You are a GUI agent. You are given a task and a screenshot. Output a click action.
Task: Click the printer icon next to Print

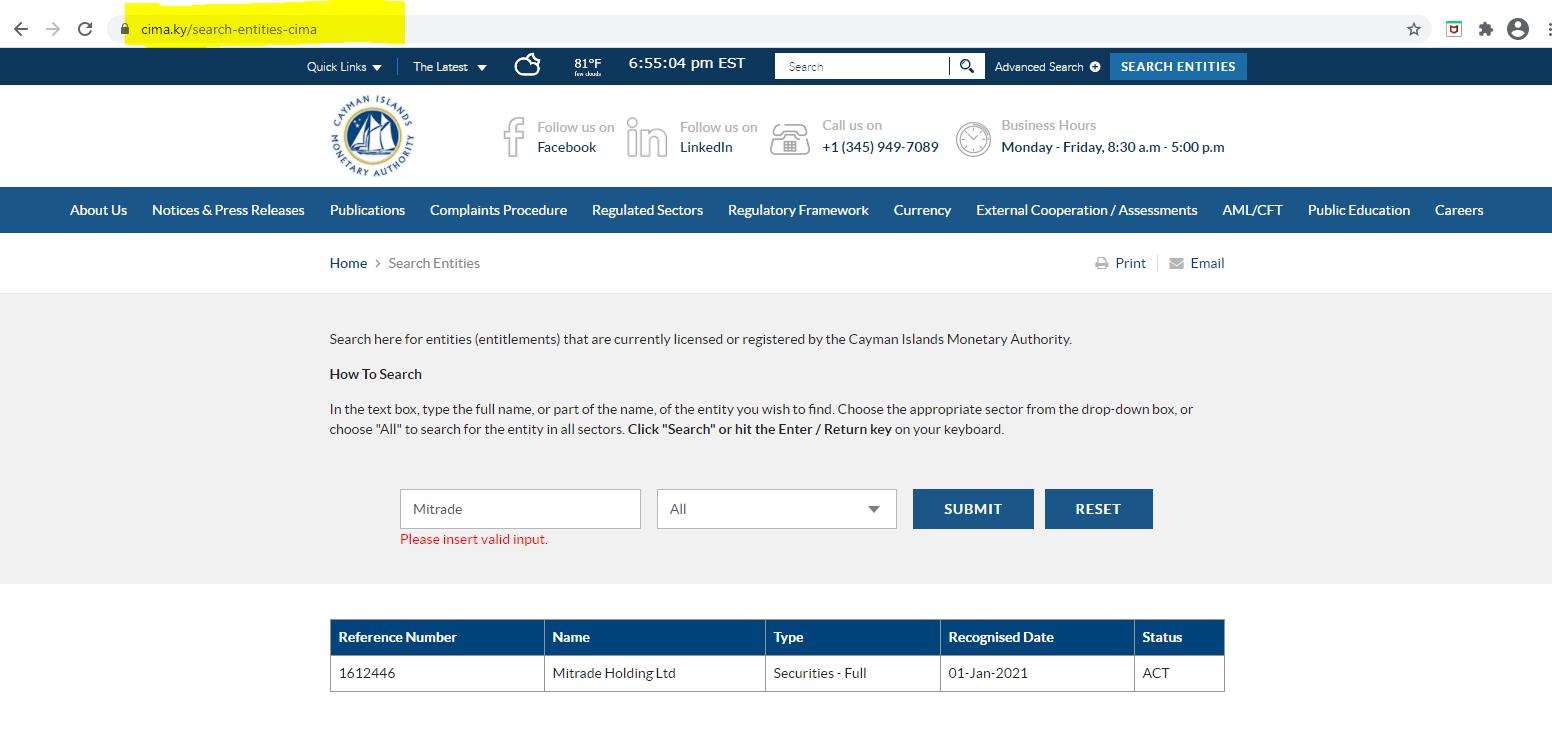click(x=1102, y=263)
